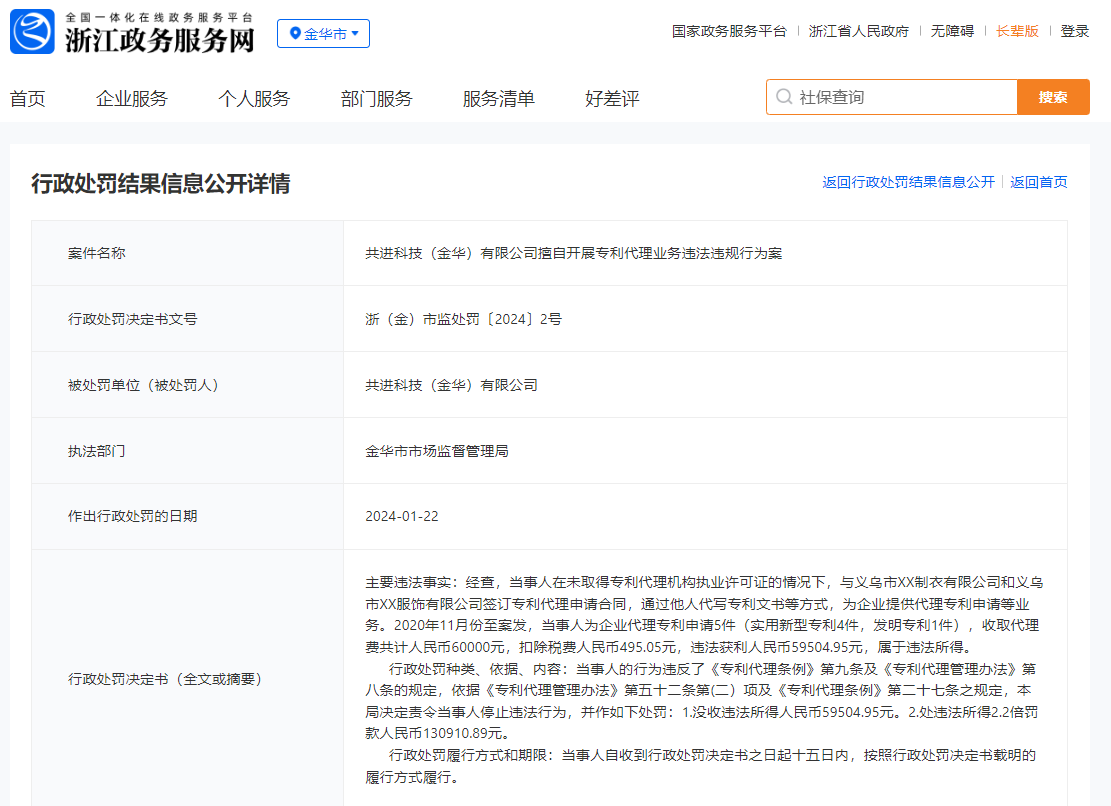Visit 国家政务服务平台 link
1111x806 pixels.
(x=729, y=31)
